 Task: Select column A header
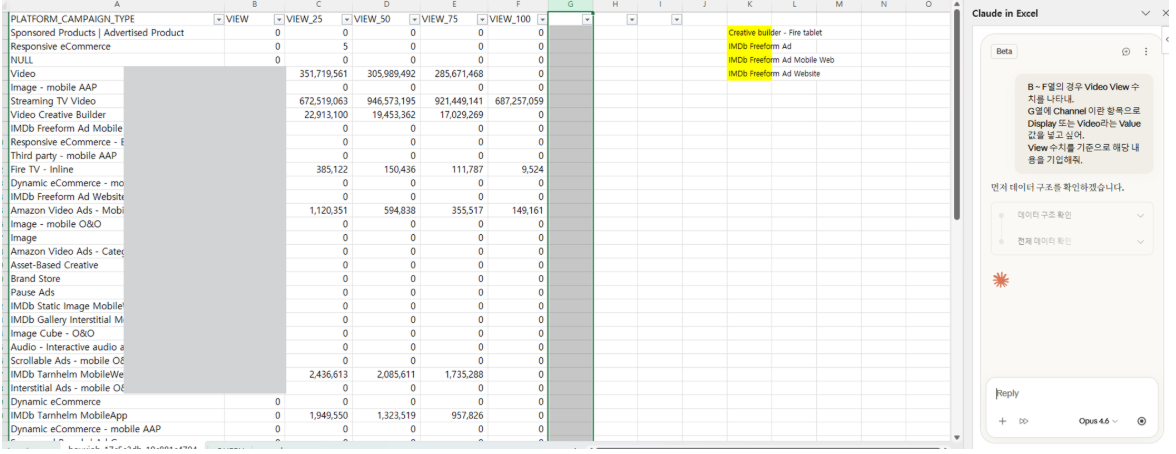(x=116, y=5)
